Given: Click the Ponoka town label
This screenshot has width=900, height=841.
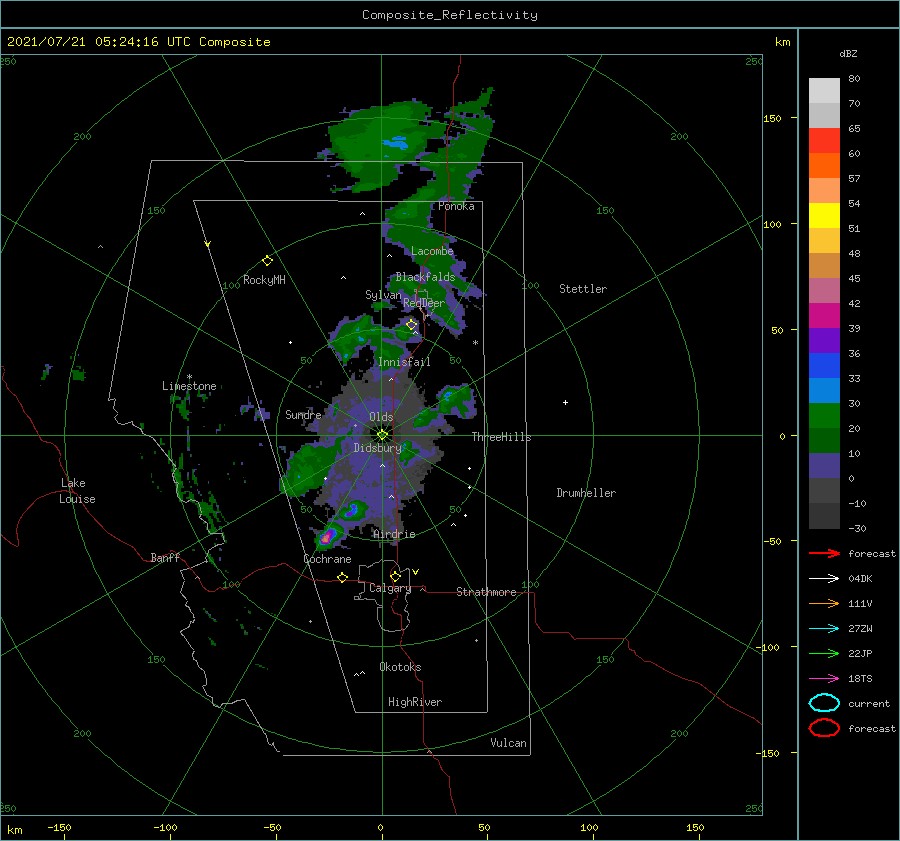Looking at the screenshot, I should [x=456, y=206].
